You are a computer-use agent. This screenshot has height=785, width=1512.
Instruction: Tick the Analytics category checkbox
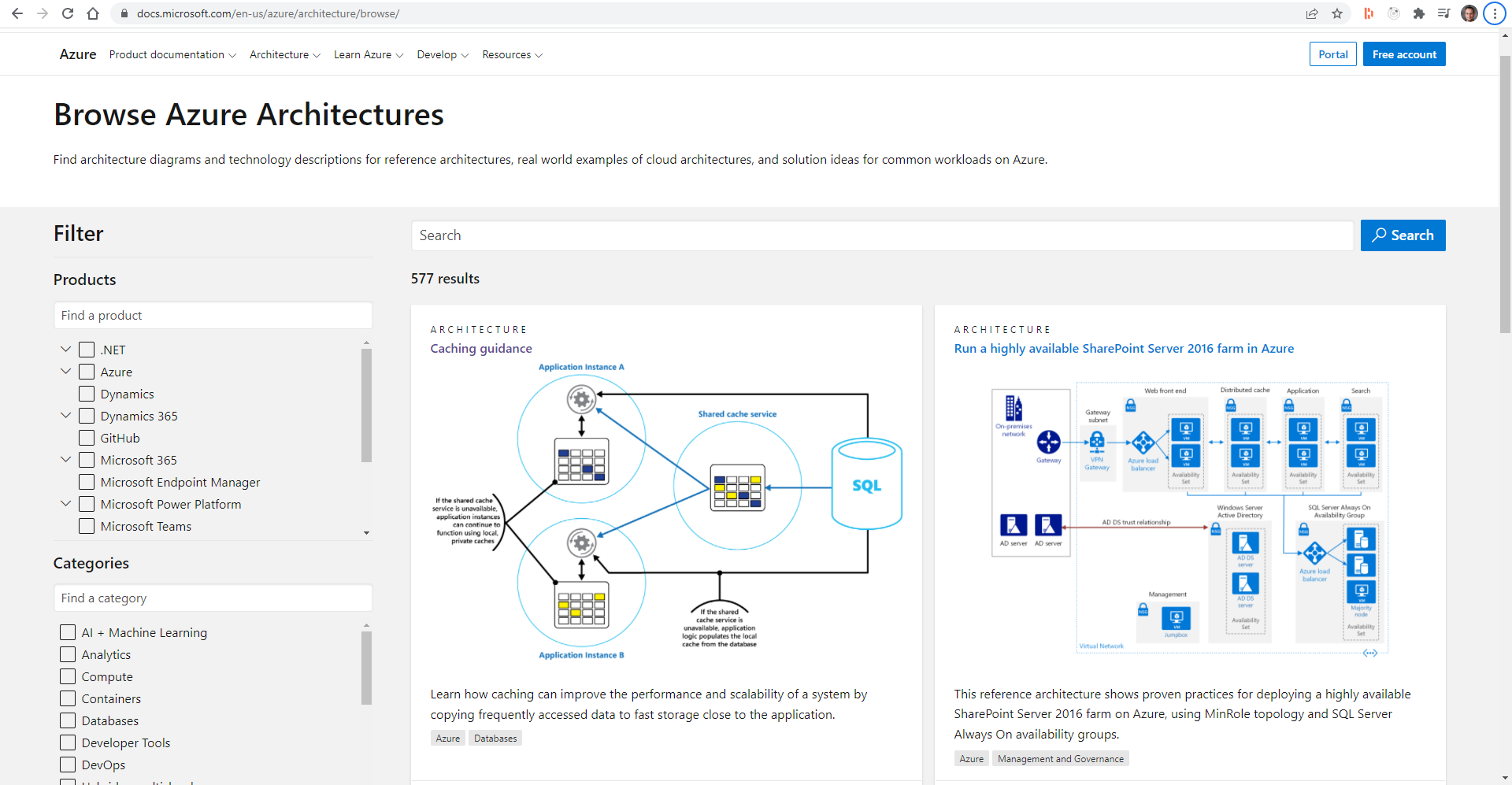[x=68, y=654]
